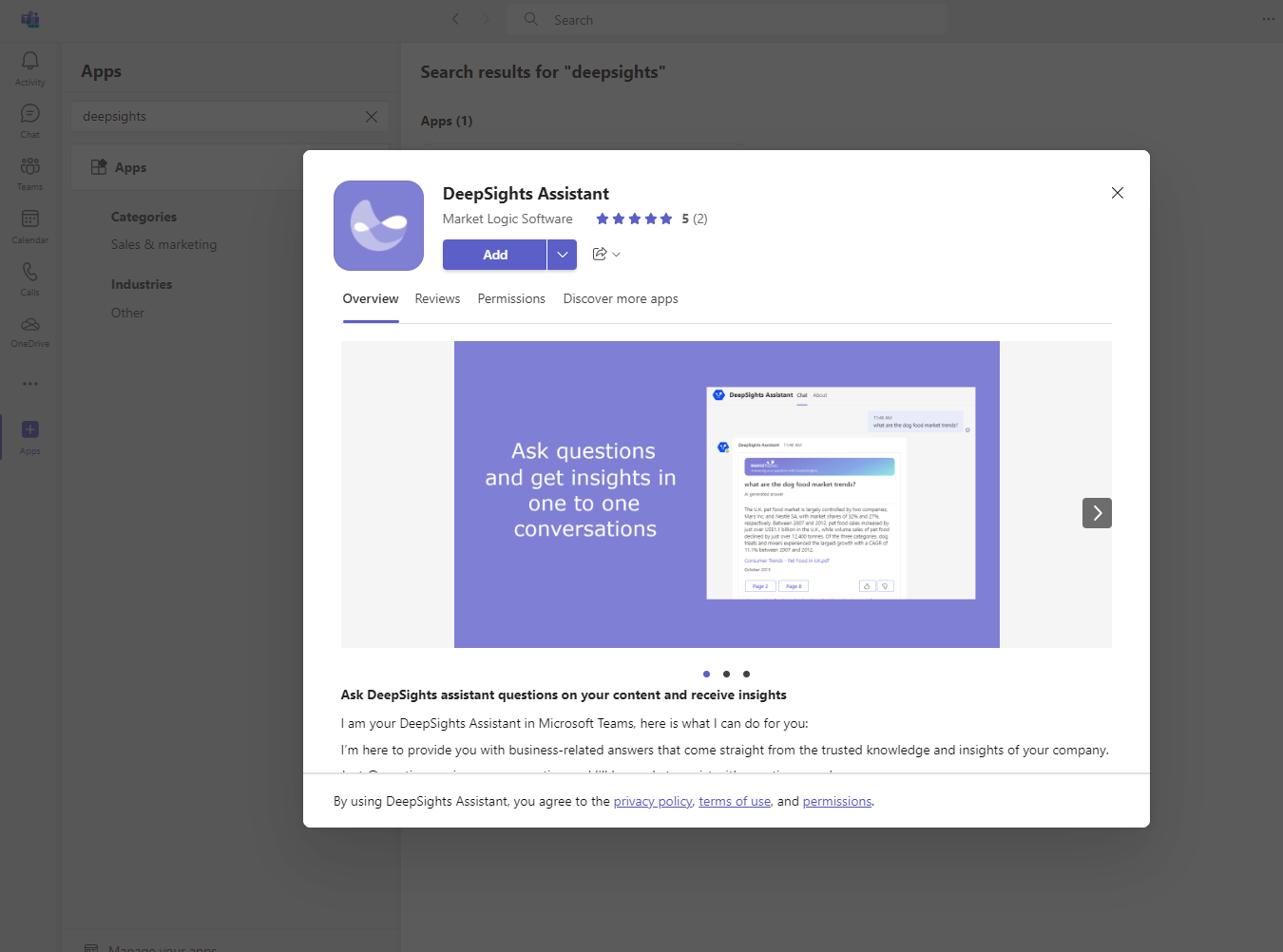The image size is (1283, 952).
Task: Click the Categories heading
Action: [144, 217]
